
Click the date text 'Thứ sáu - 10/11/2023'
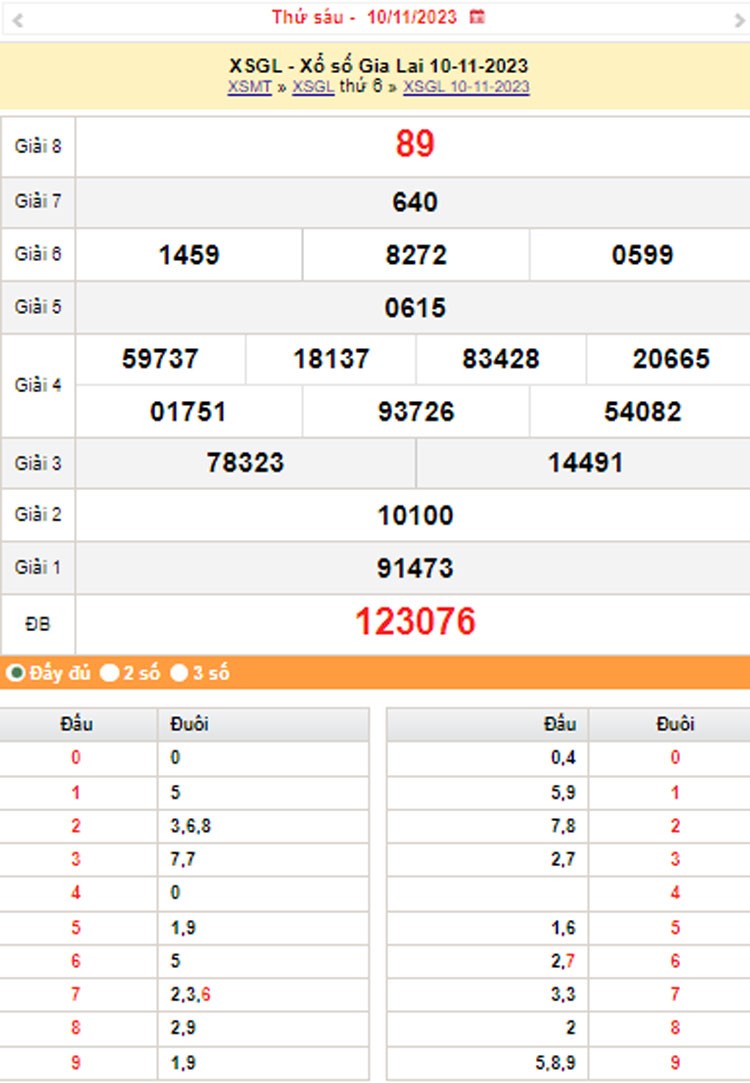tap(364, 17)
